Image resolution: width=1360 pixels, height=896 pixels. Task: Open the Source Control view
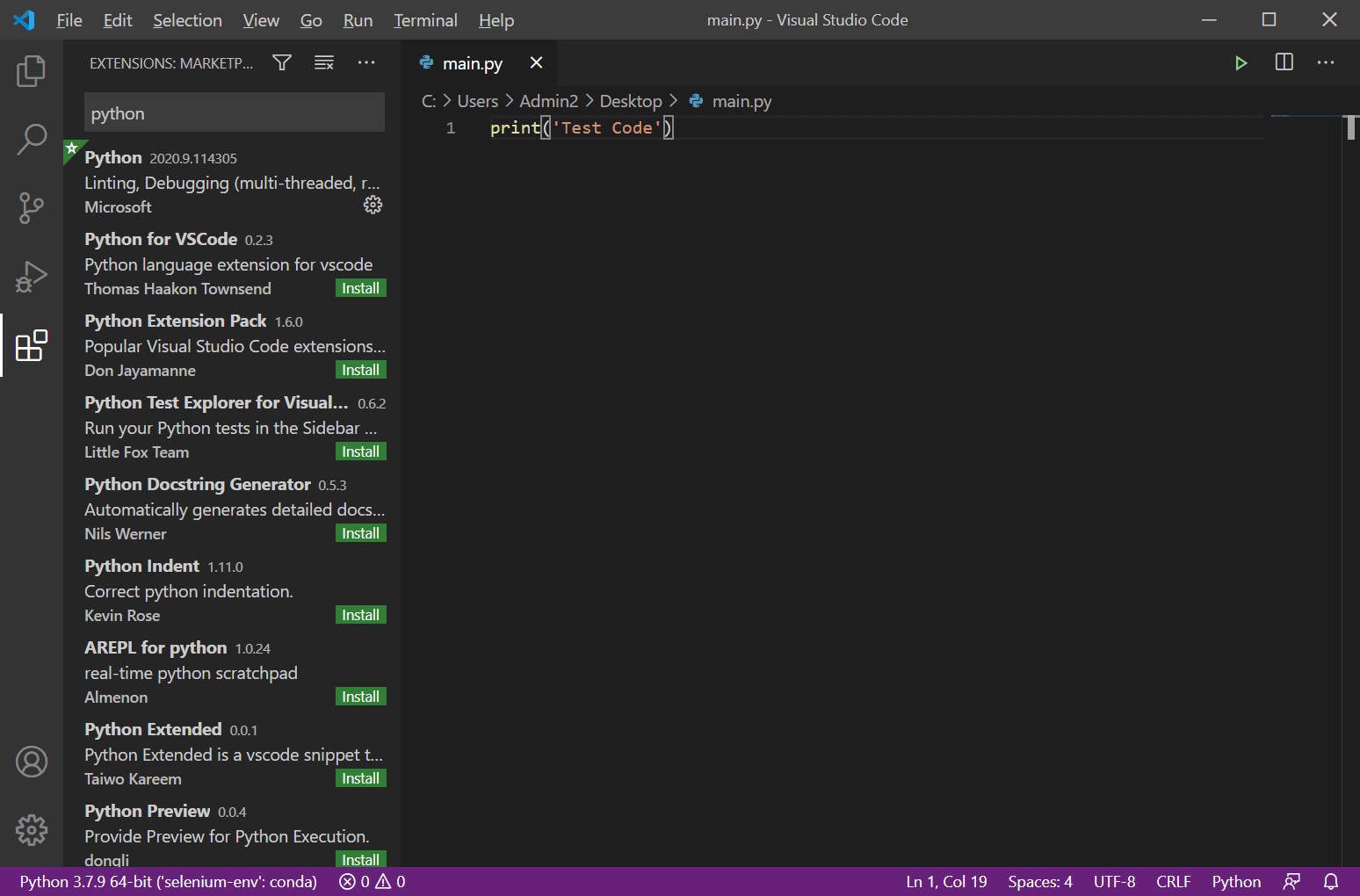pyautogui.click(x=32, y=208)
